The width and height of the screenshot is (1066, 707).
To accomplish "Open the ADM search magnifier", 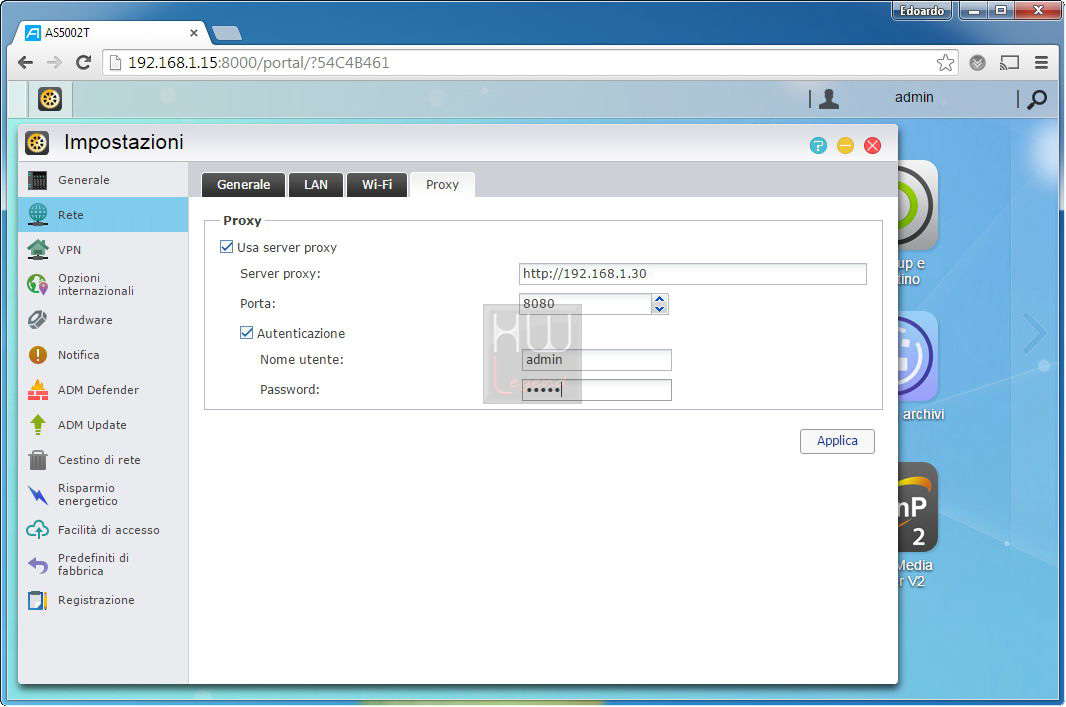I will [x=1037, y=99].
